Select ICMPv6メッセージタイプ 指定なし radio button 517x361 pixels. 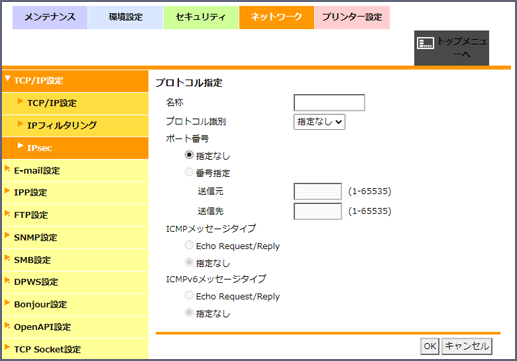[189, 313]
